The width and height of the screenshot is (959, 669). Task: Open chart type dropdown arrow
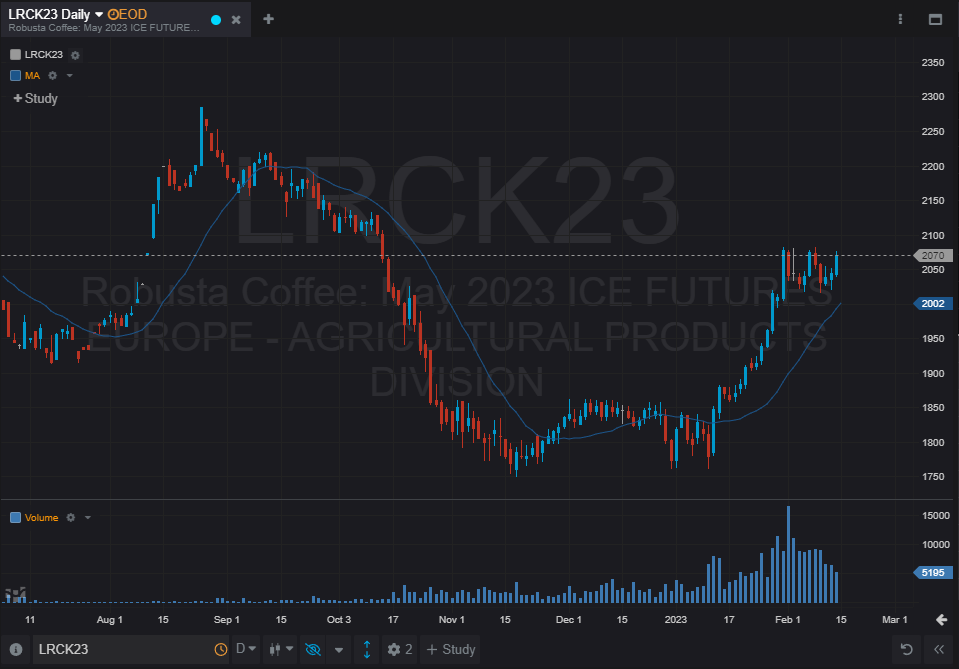289,649
